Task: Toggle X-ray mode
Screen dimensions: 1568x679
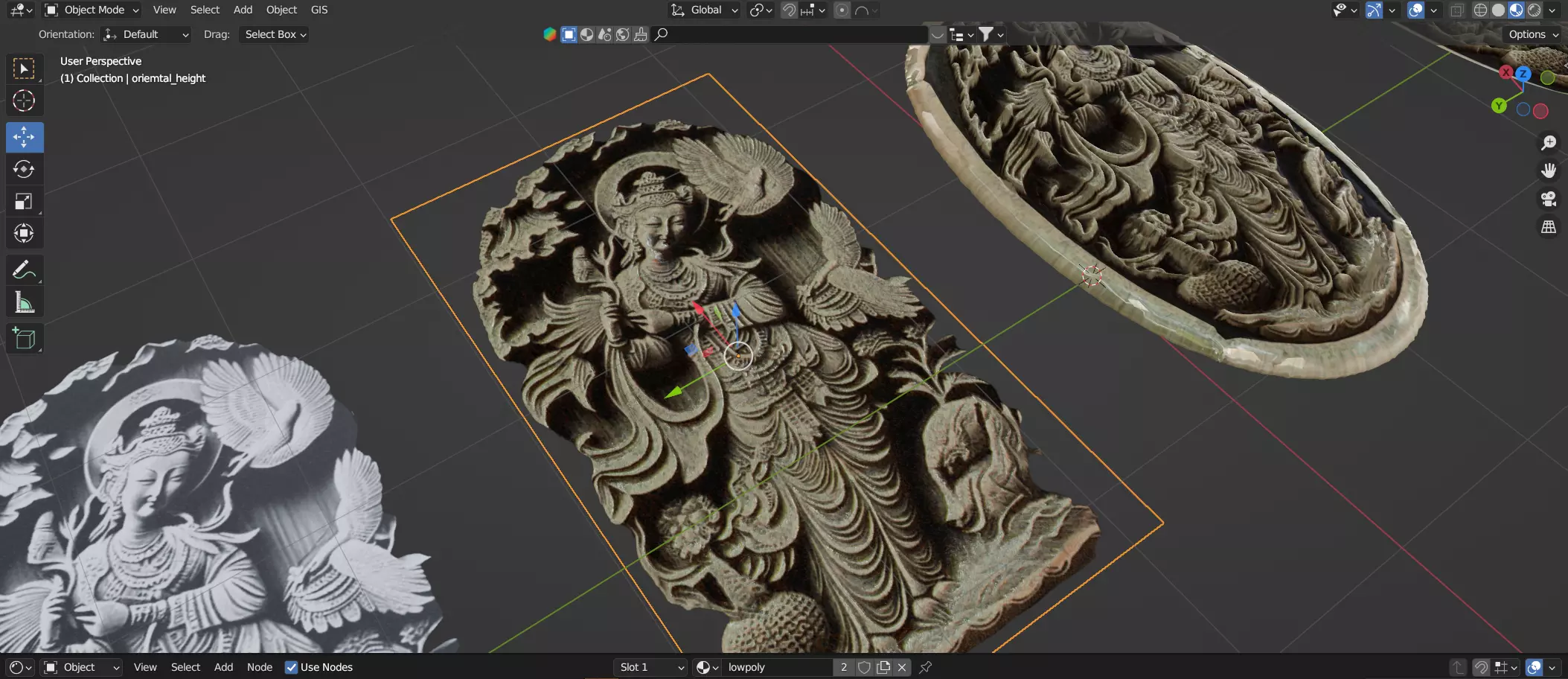Action: 1457,10
